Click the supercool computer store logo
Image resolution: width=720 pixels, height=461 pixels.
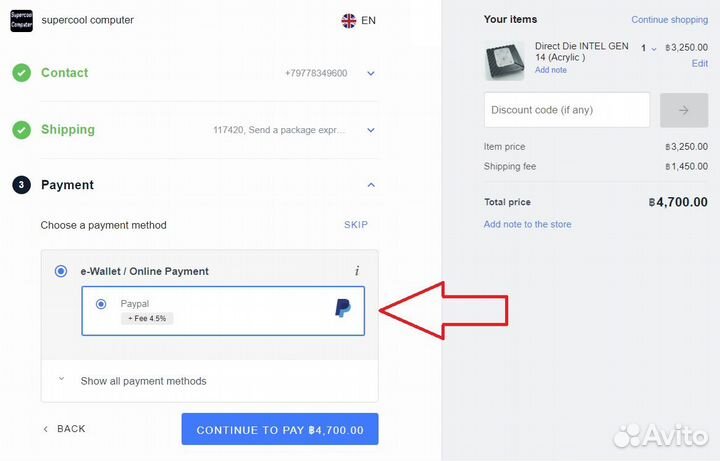[x=21, y=20]
